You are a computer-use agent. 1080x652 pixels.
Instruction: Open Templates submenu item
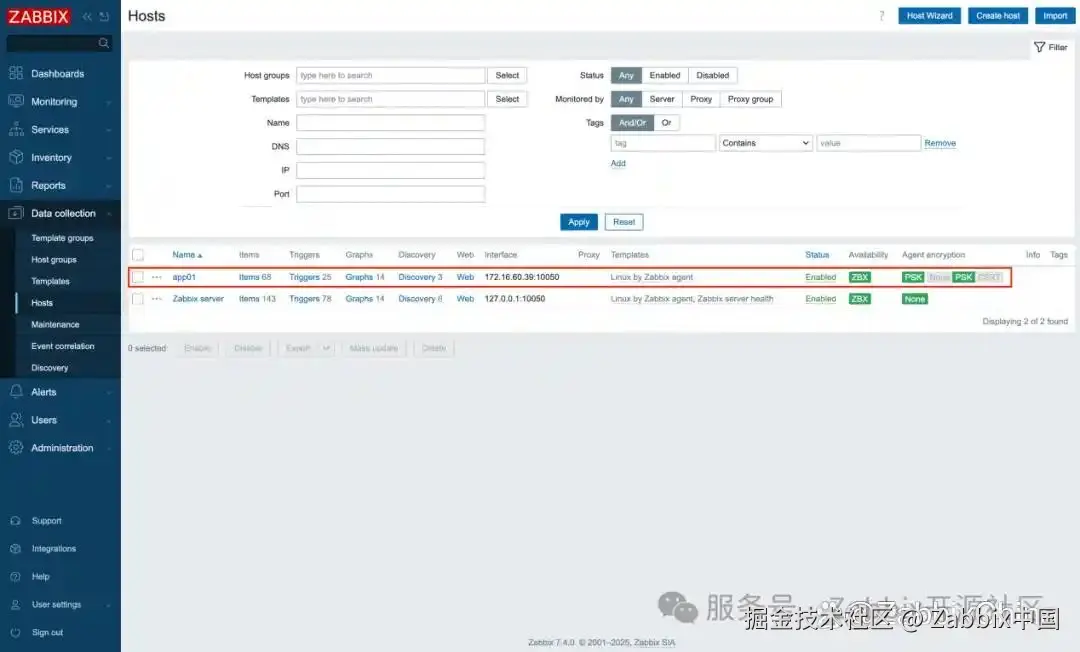point(50,282)
